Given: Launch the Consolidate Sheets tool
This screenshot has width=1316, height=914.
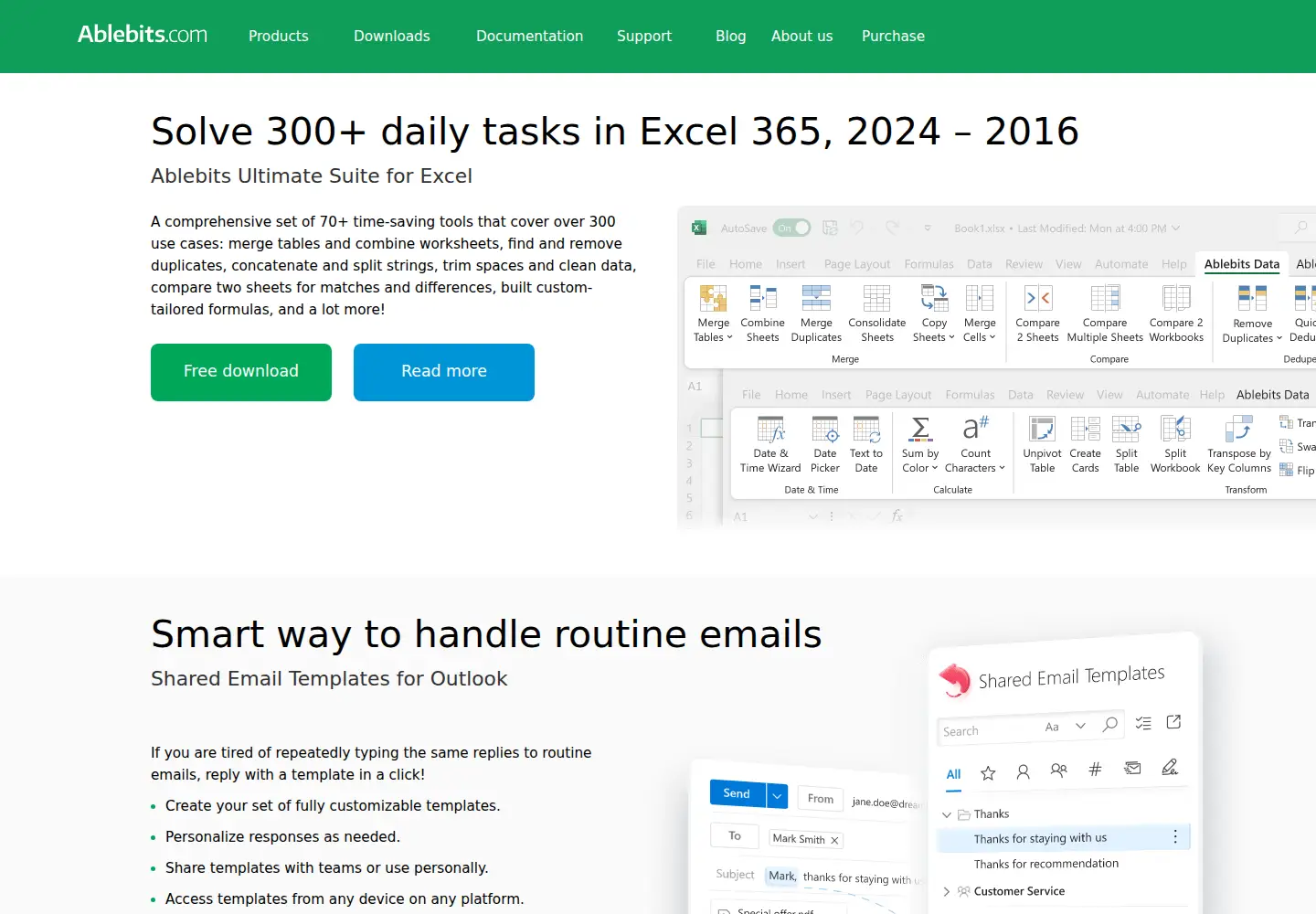Looking at the screenshot, I should coord(876,314).
